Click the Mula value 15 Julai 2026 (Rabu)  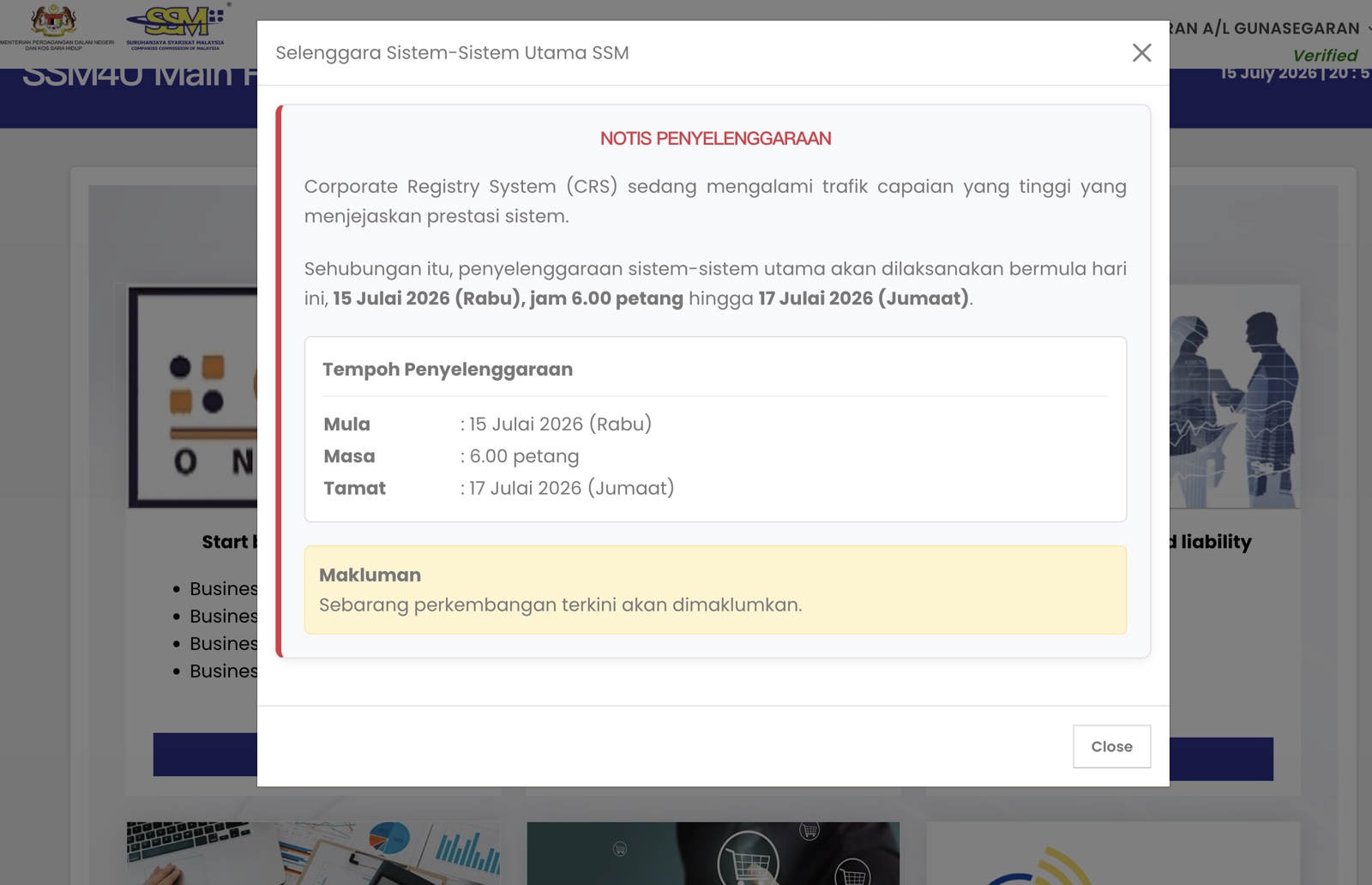[x=560, y=424]
